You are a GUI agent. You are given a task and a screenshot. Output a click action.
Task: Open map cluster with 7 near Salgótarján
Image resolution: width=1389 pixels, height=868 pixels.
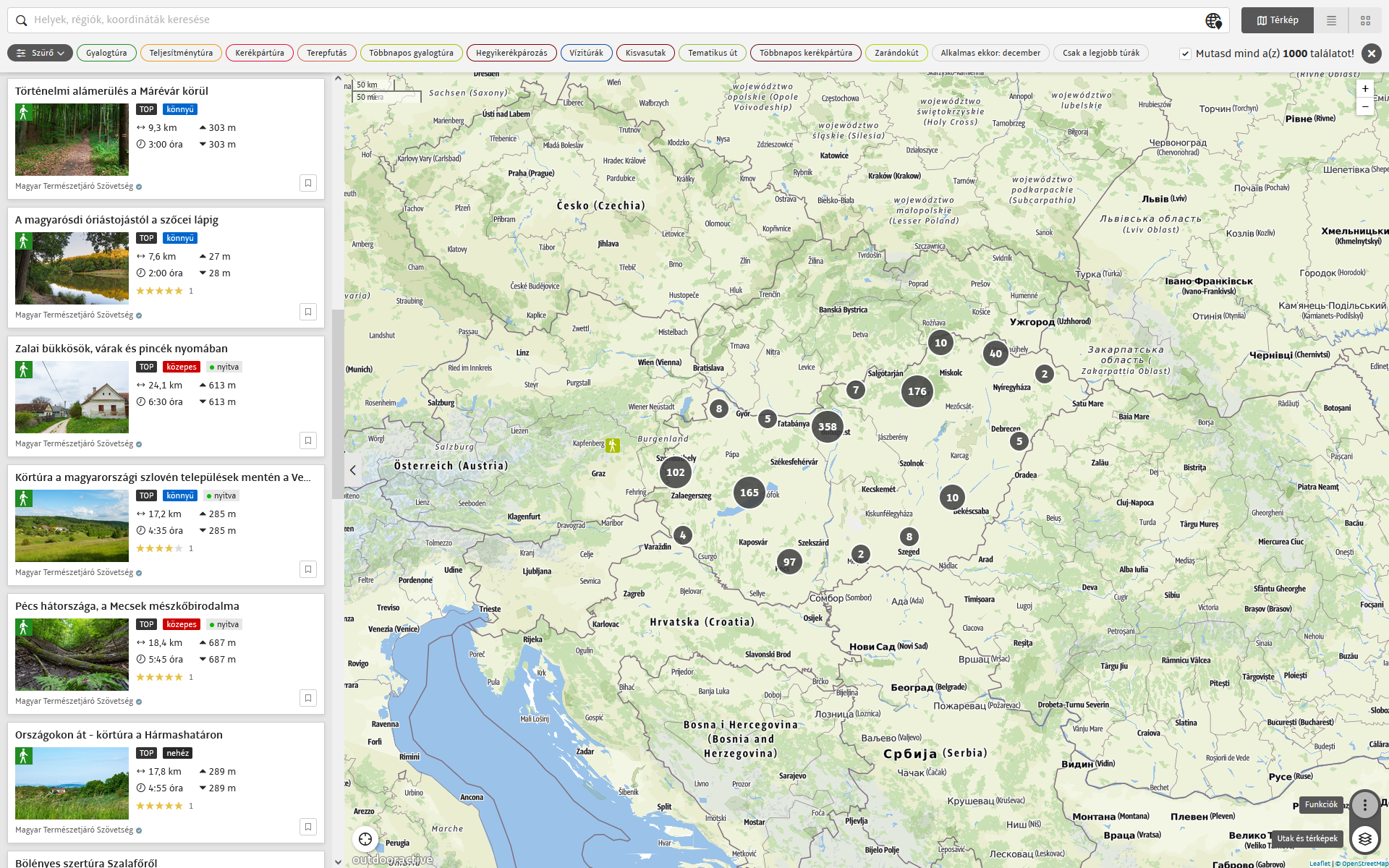coord(856,390)
